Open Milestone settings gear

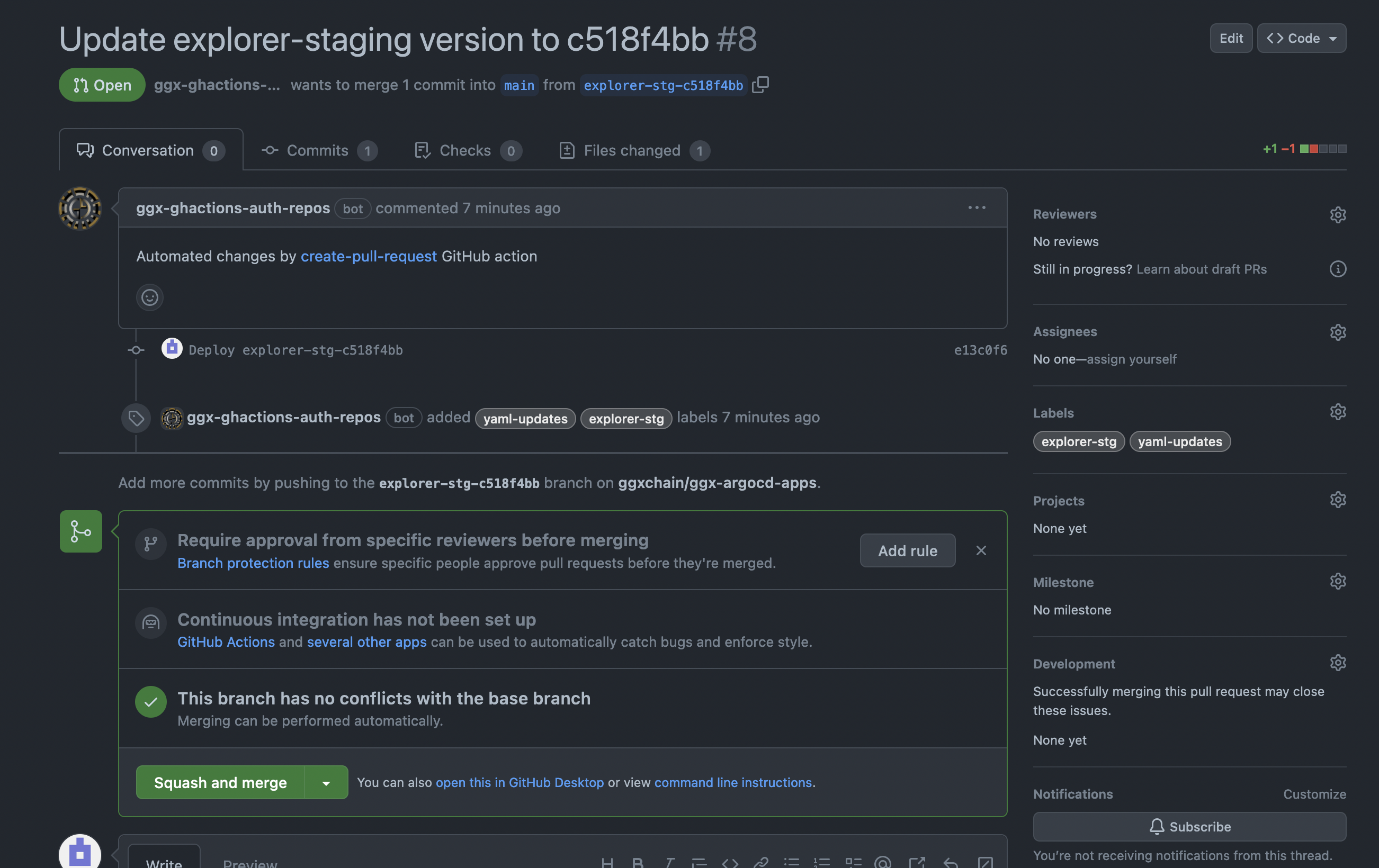[x=1337, y=581]
